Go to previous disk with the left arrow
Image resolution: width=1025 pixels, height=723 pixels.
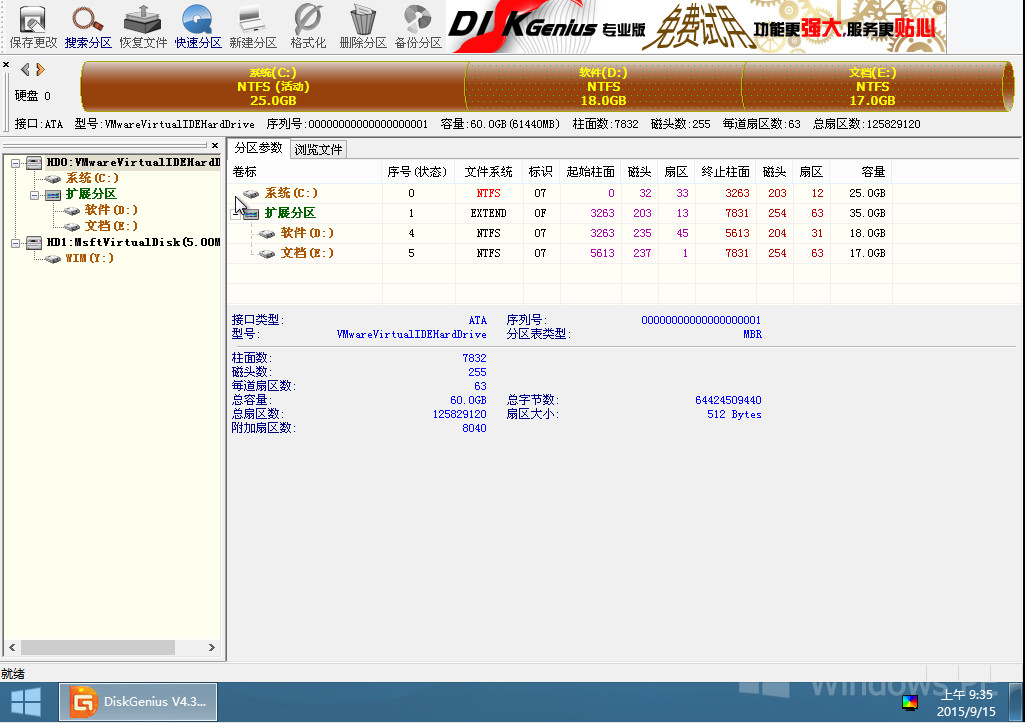[25, 69]
